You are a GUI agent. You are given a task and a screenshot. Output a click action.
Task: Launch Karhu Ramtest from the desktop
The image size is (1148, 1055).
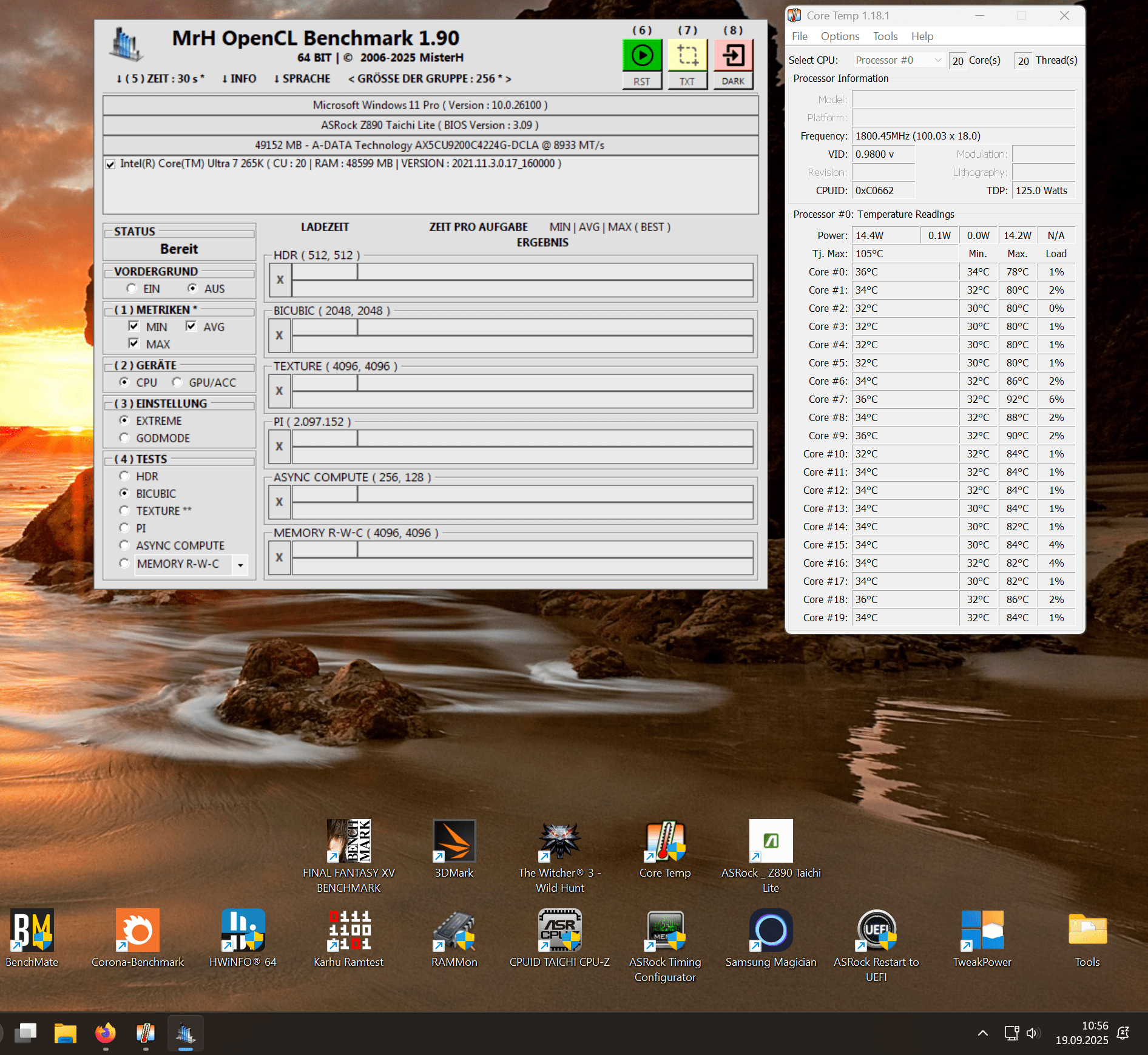point(349,931)
